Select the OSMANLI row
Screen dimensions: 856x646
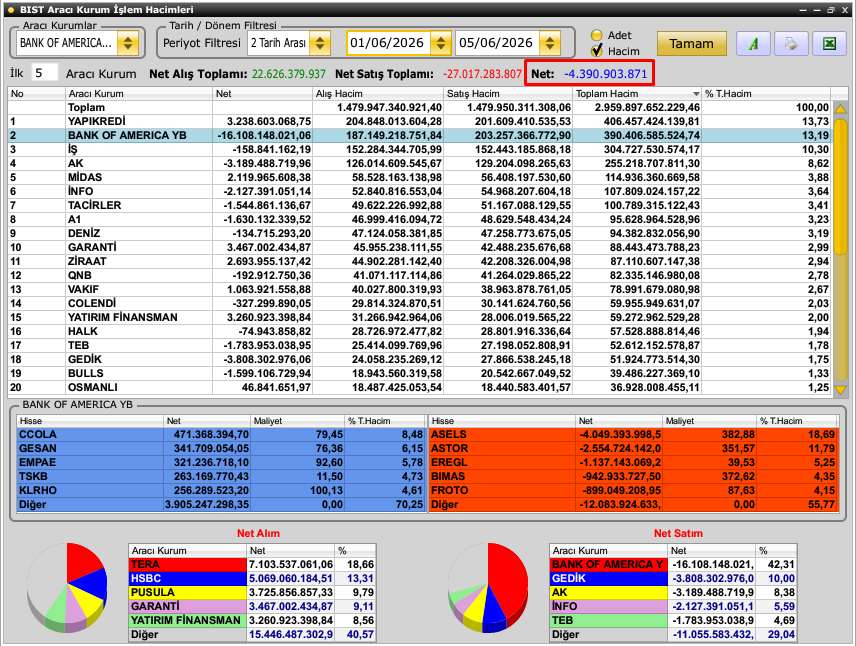419,387
